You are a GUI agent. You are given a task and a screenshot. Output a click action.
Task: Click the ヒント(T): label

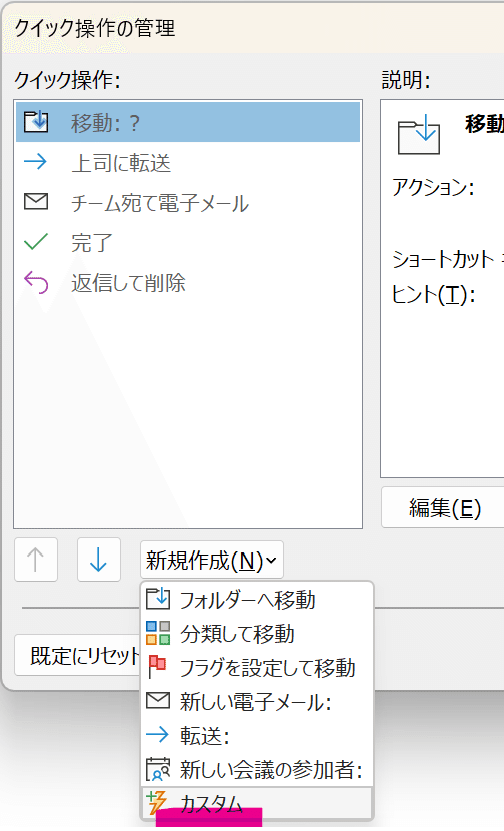[433, 294]
